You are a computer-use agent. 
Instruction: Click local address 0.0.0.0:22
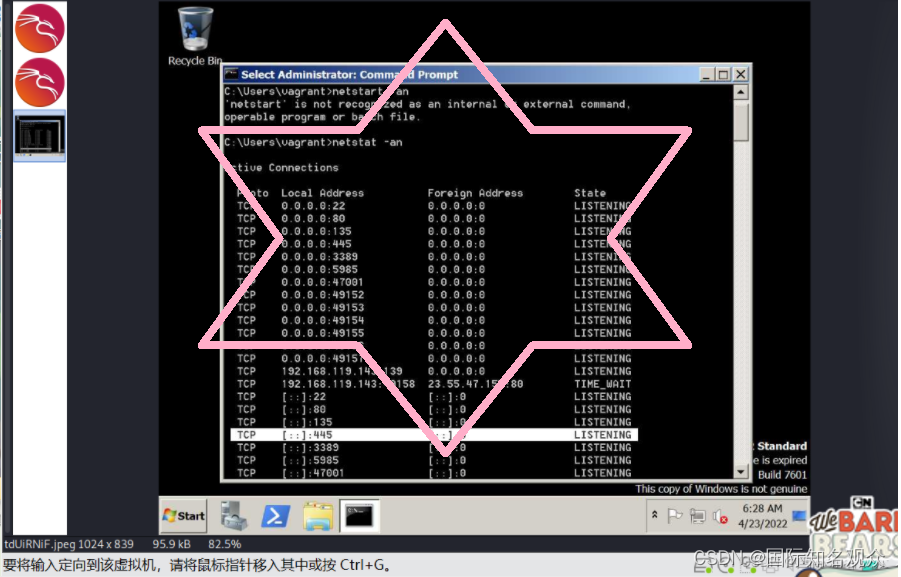pos(313,206)
